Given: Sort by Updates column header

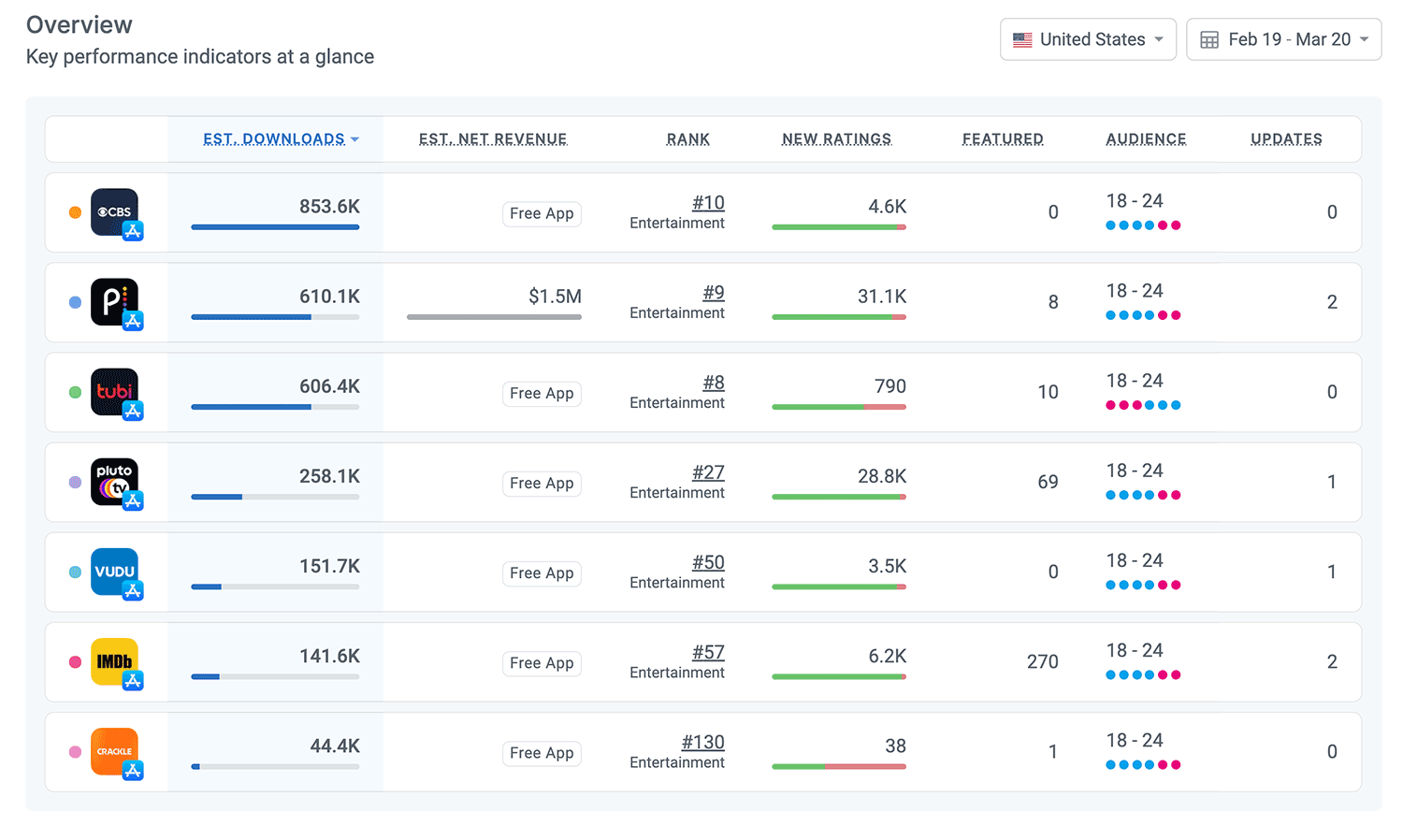Looking at the screenshot, I should coord(1286,139).
